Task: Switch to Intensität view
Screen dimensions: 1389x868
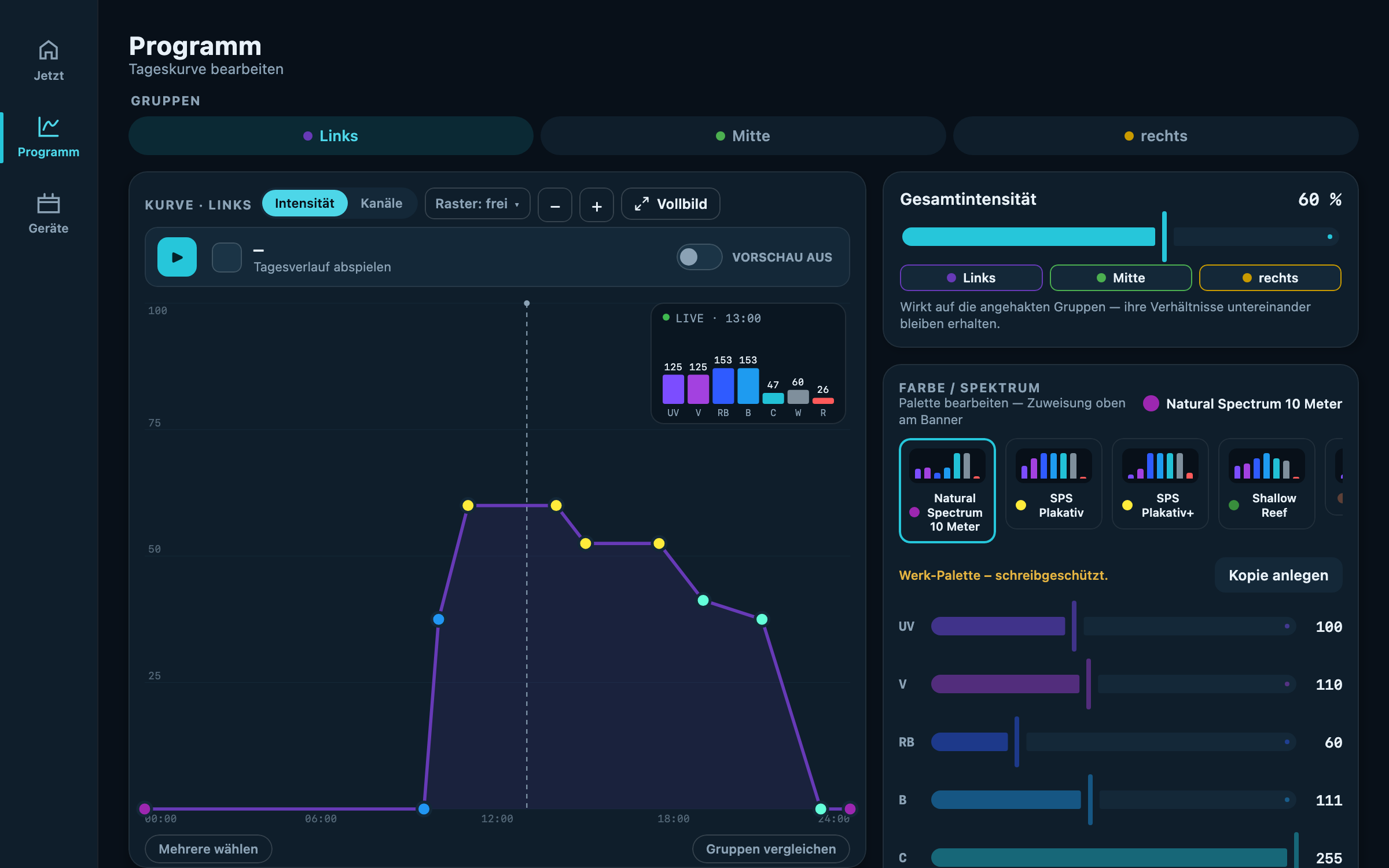Action: [x=304, y=204]
